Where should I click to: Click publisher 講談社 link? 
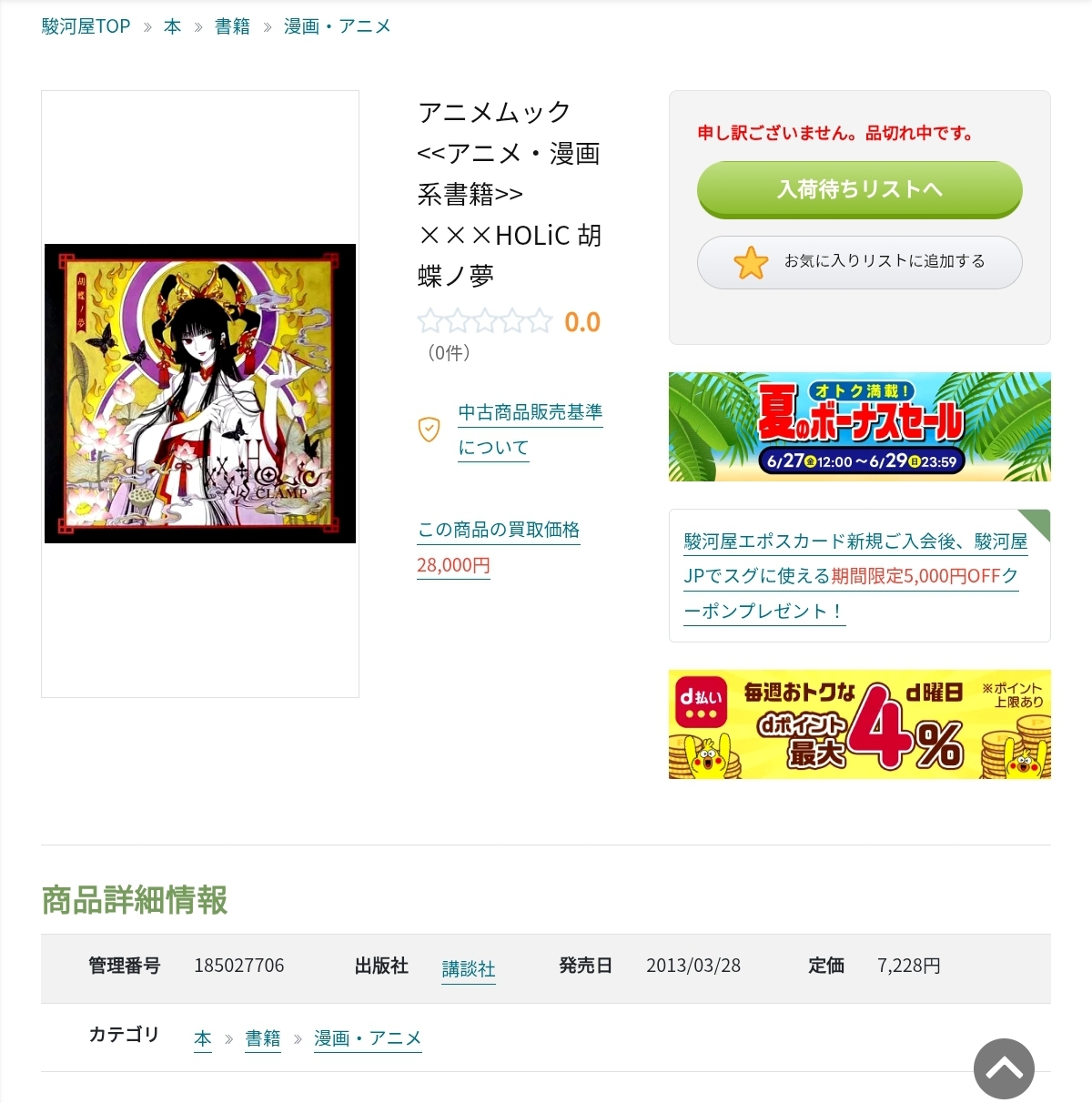pyautogui.click(x=469, y=969)
